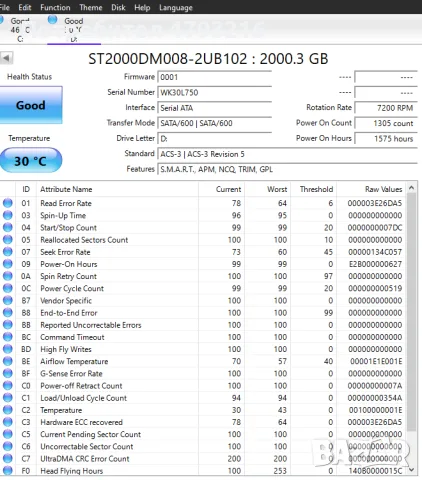The height and width of the screenshot is (480, 422).
Task: Click the scrollbar up arrow in the attribute list
Action: 411,188
